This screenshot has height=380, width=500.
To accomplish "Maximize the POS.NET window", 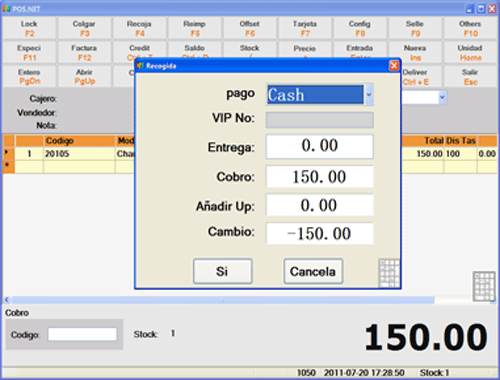I will (481, 9).
